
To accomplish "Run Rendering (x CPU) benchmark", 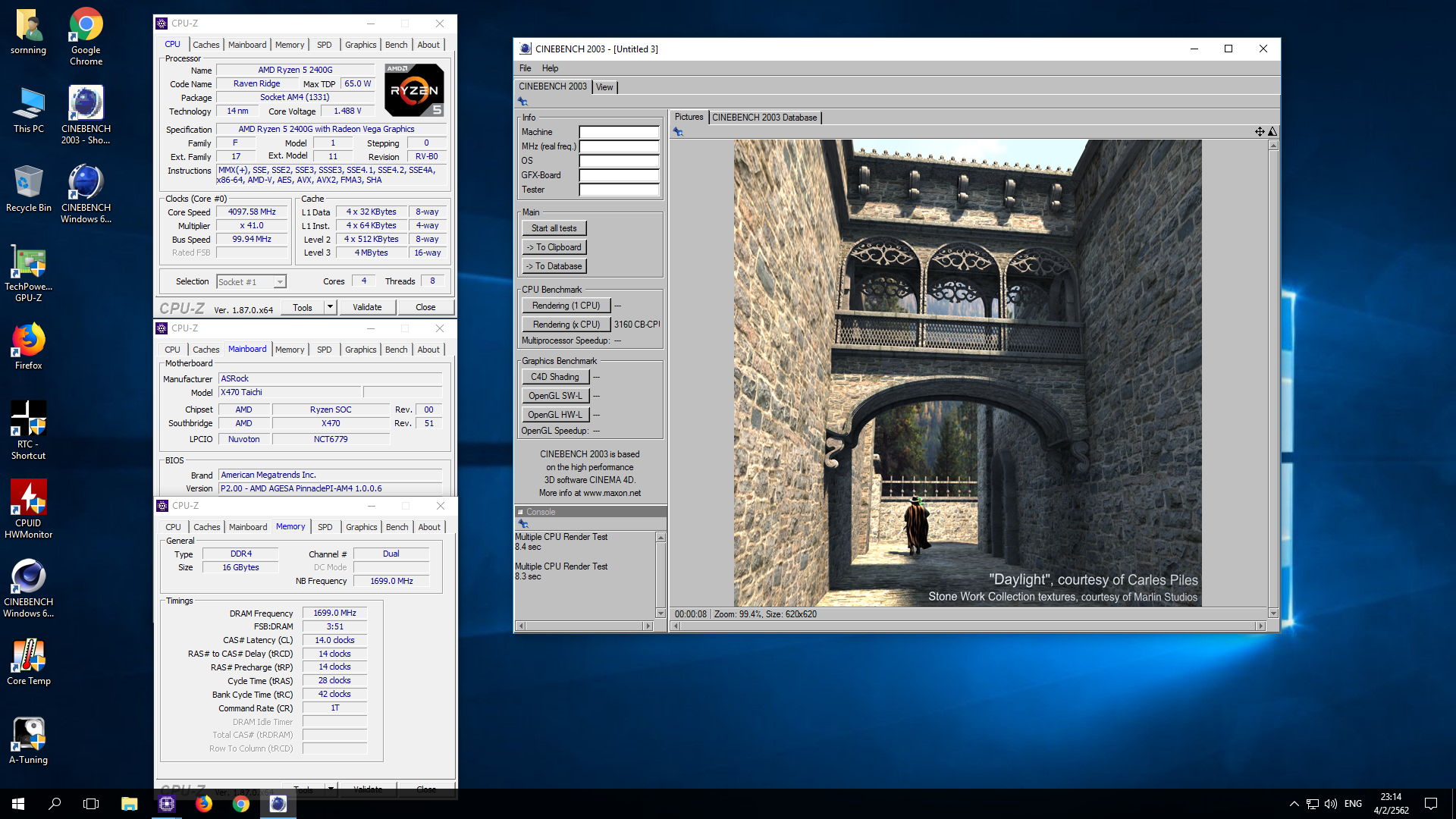I will click(x=566, y=325).
